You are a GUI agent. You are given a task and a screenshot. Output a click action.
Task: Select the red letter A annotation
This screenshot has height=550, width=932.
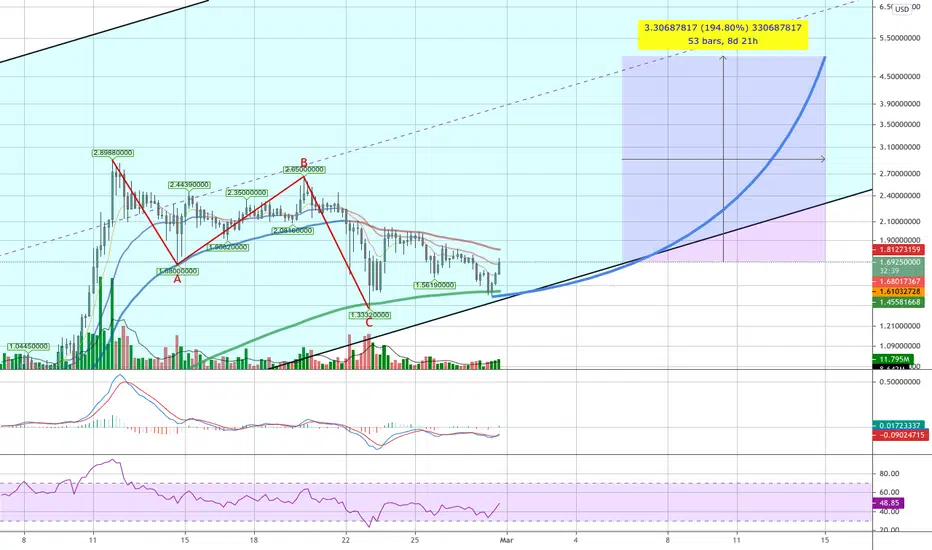[x=177, y=279]
